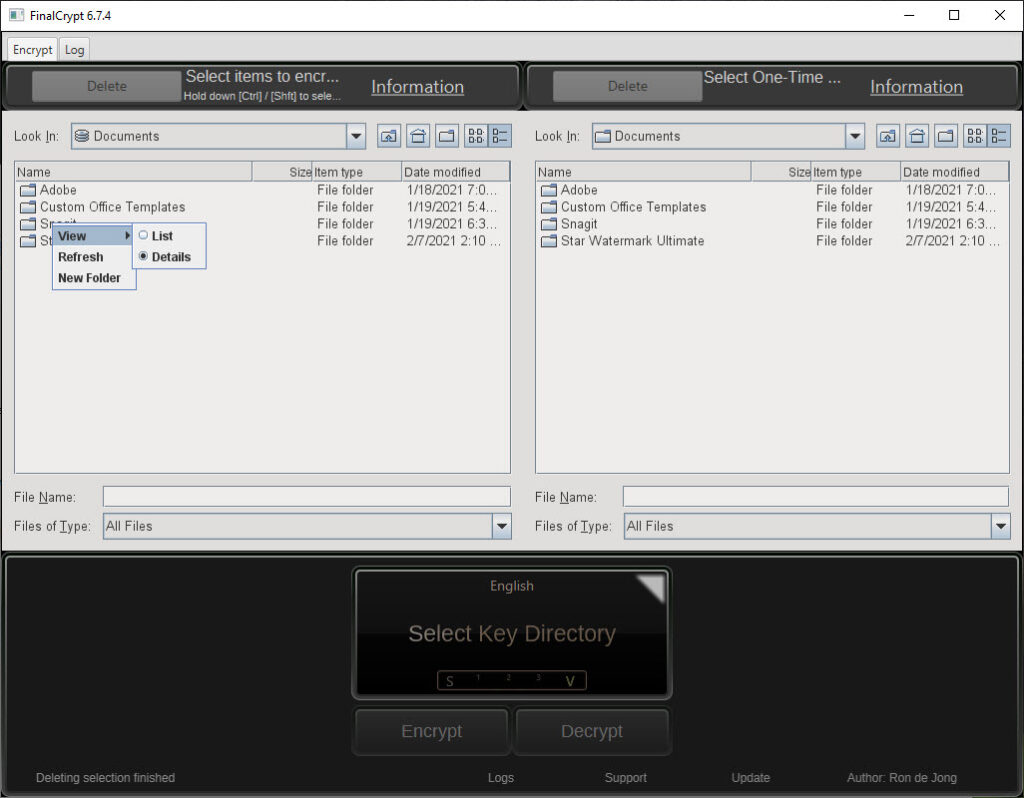Click 2/7/2021 date in right pane
The image size is (1024, 798).
(x=952, y=241)
